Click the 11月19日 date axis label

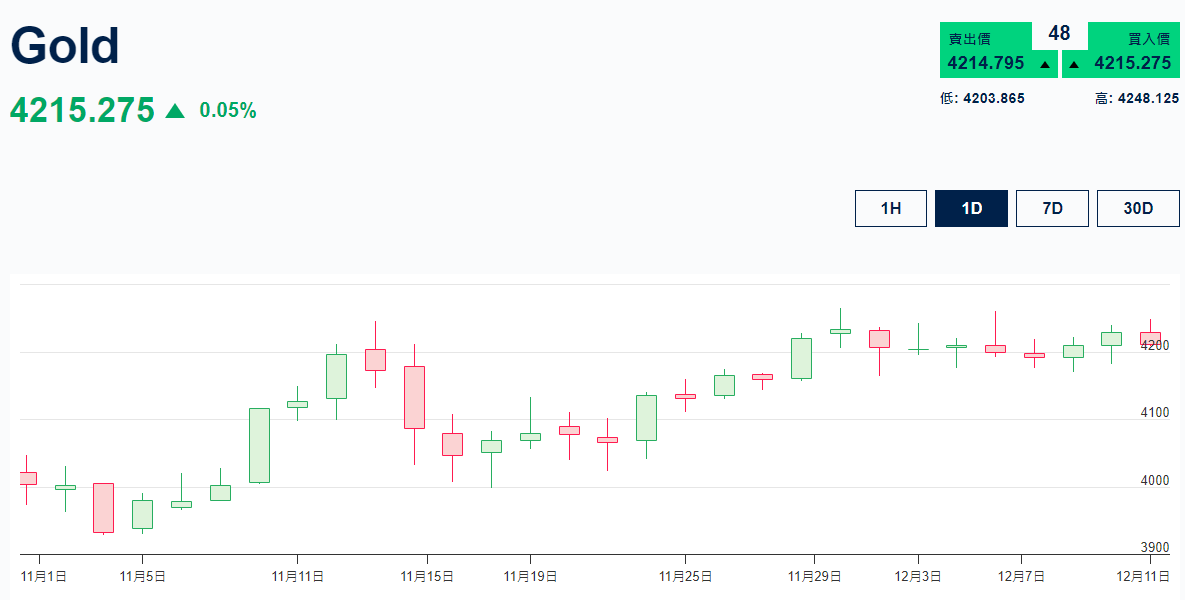(x=530, y=576)
